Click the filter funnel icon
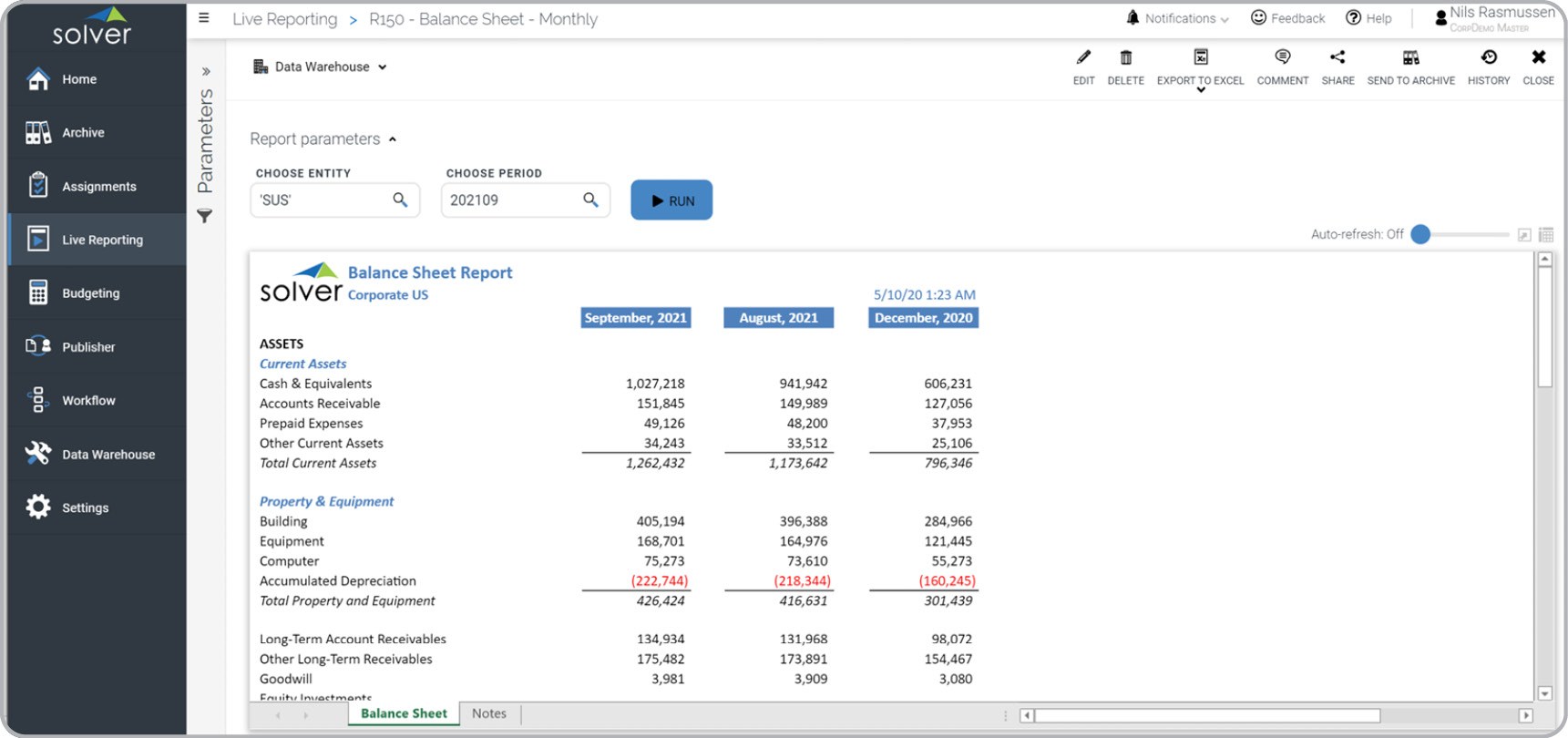Image resolution: width=1568 pixels, height=738 pixels. [205, 216]
